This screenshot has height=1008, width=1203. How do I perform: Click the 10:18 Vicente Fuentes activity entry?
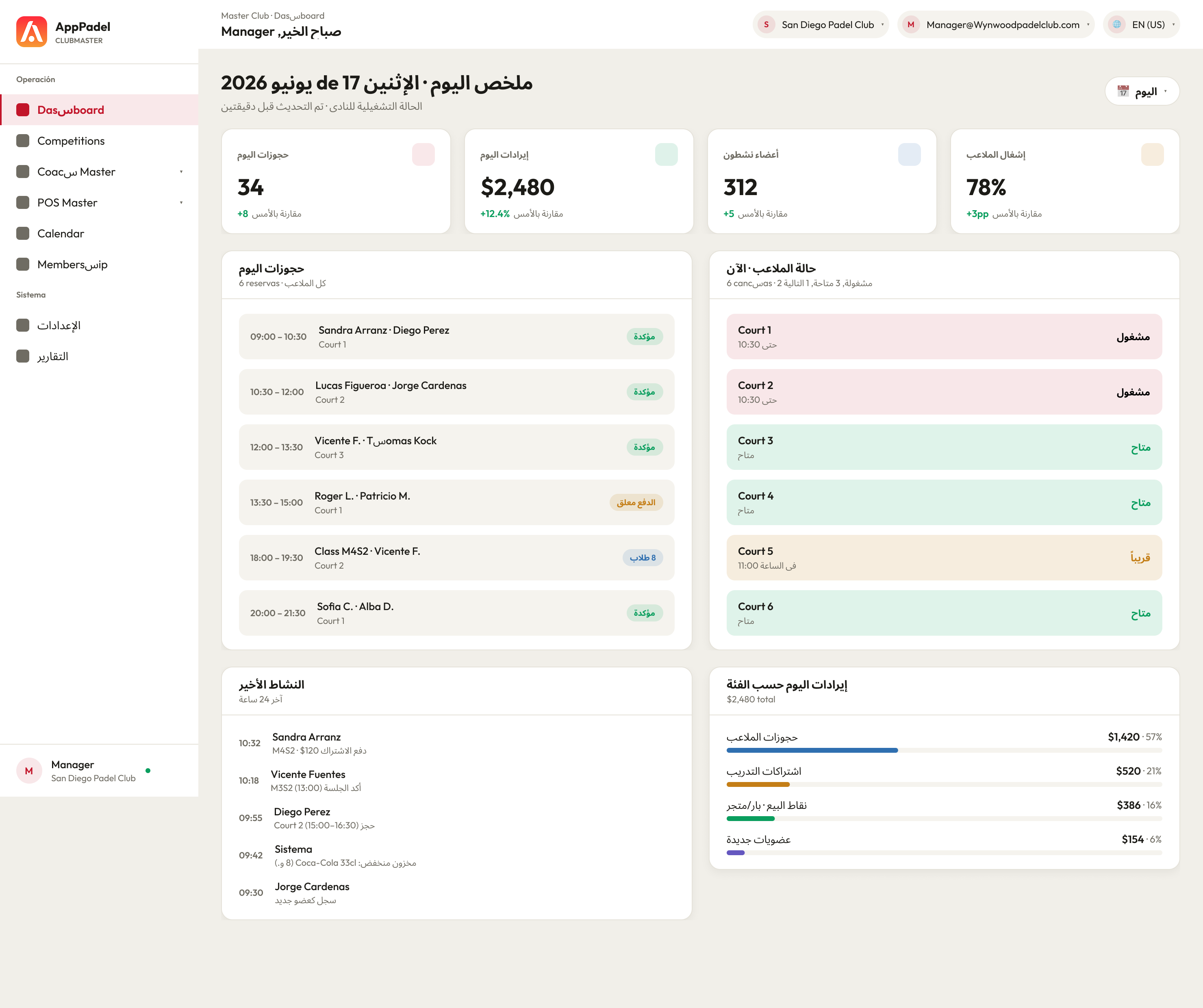[x=456, y=780]
